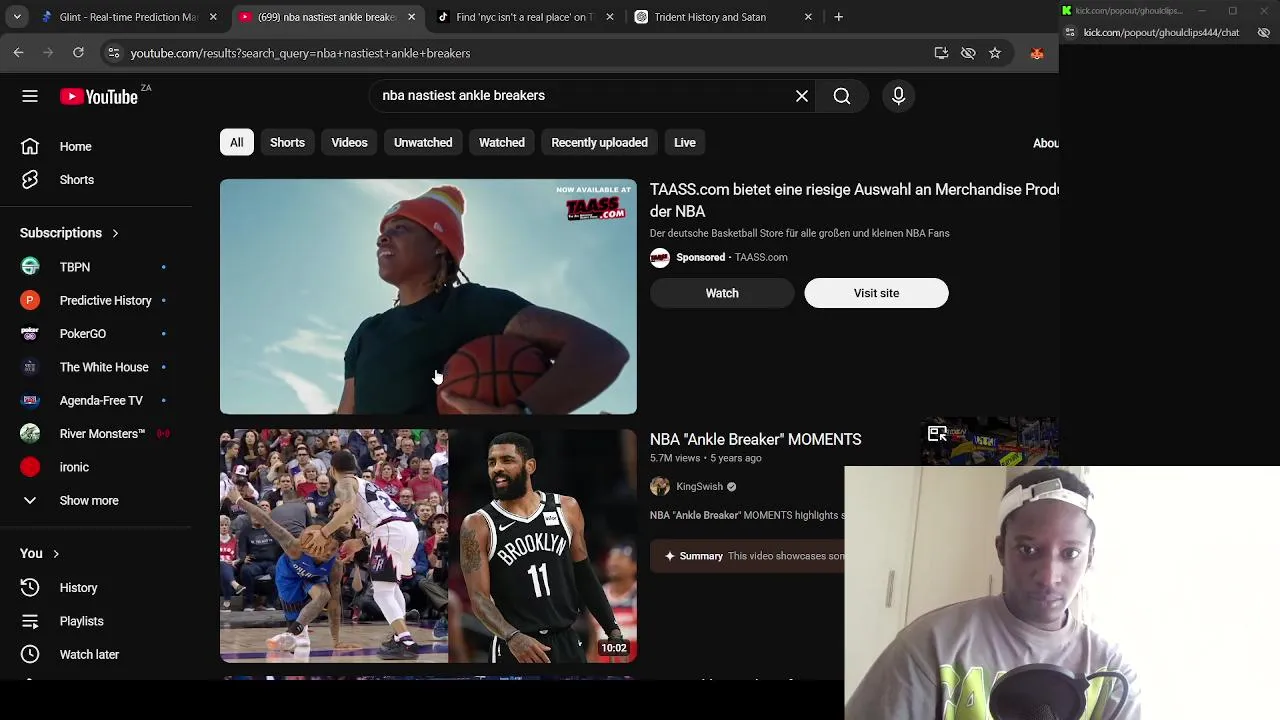Select the Live filter chip
Viewport: 1280px width, 720px height.
(x=685, y=143)
